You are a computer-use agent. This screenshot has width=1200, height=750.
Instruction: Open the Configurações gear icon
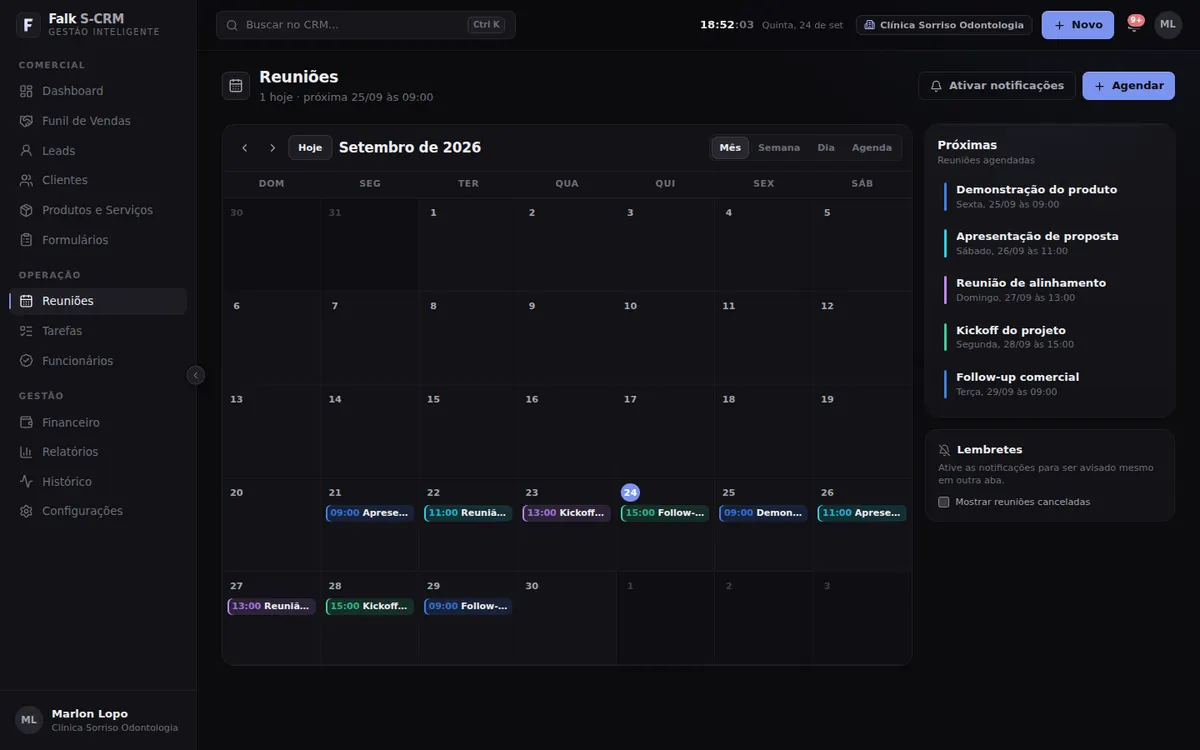coord(26,511)
